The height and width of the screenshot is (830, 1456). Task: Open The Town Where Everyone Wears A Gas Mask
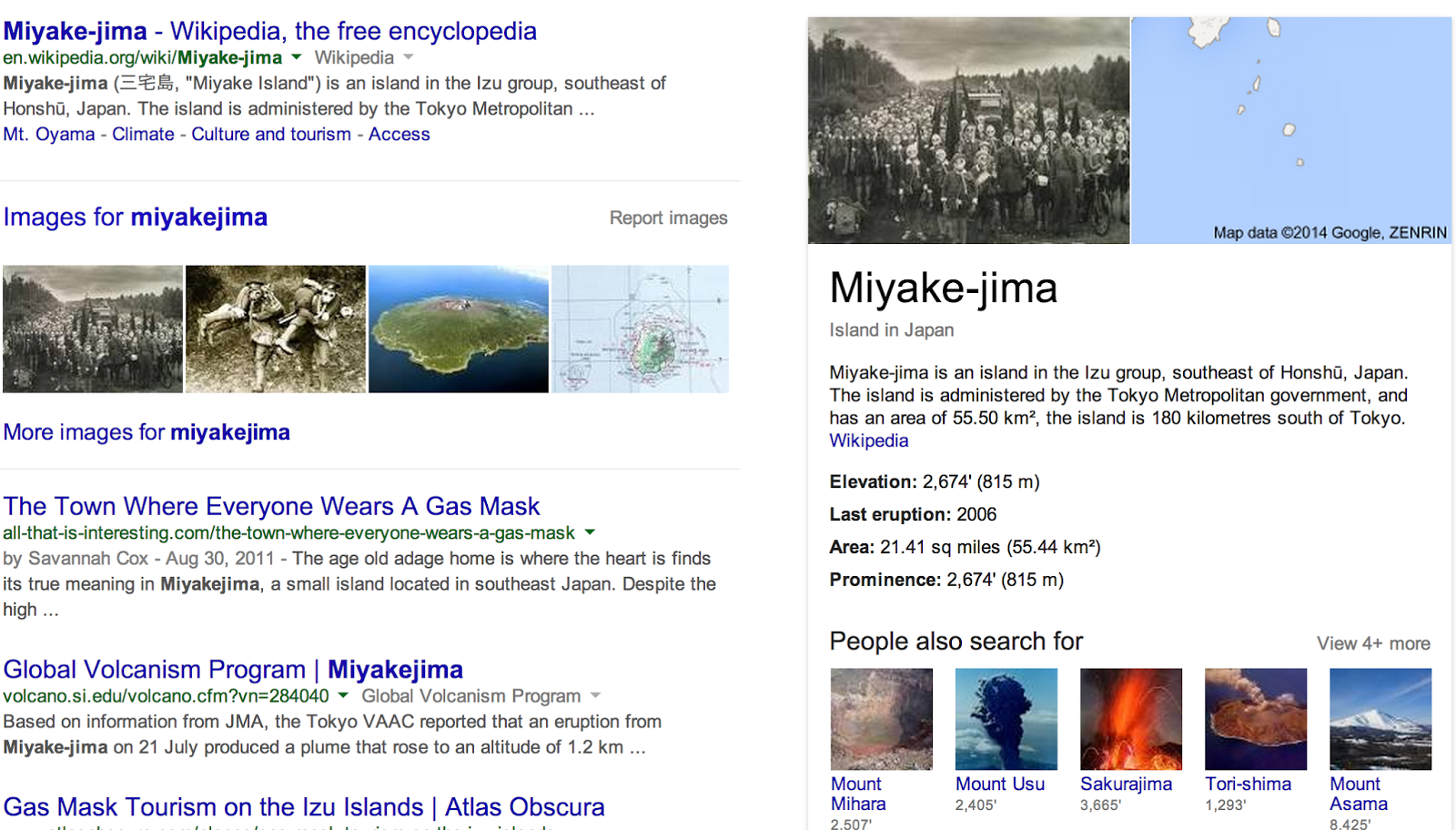tap(271, 505)
